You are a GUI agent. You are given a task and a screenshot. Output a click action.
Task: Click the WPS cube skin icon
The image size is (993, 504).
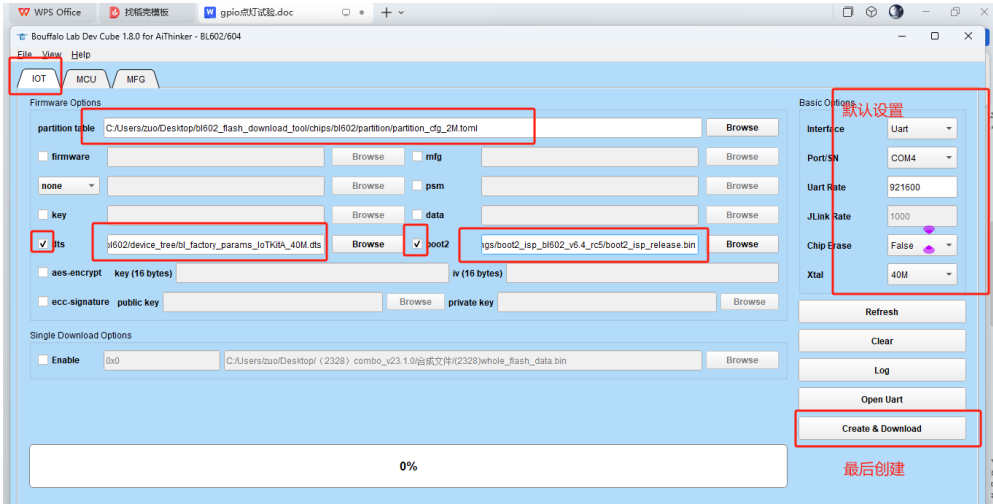point(871,11)
